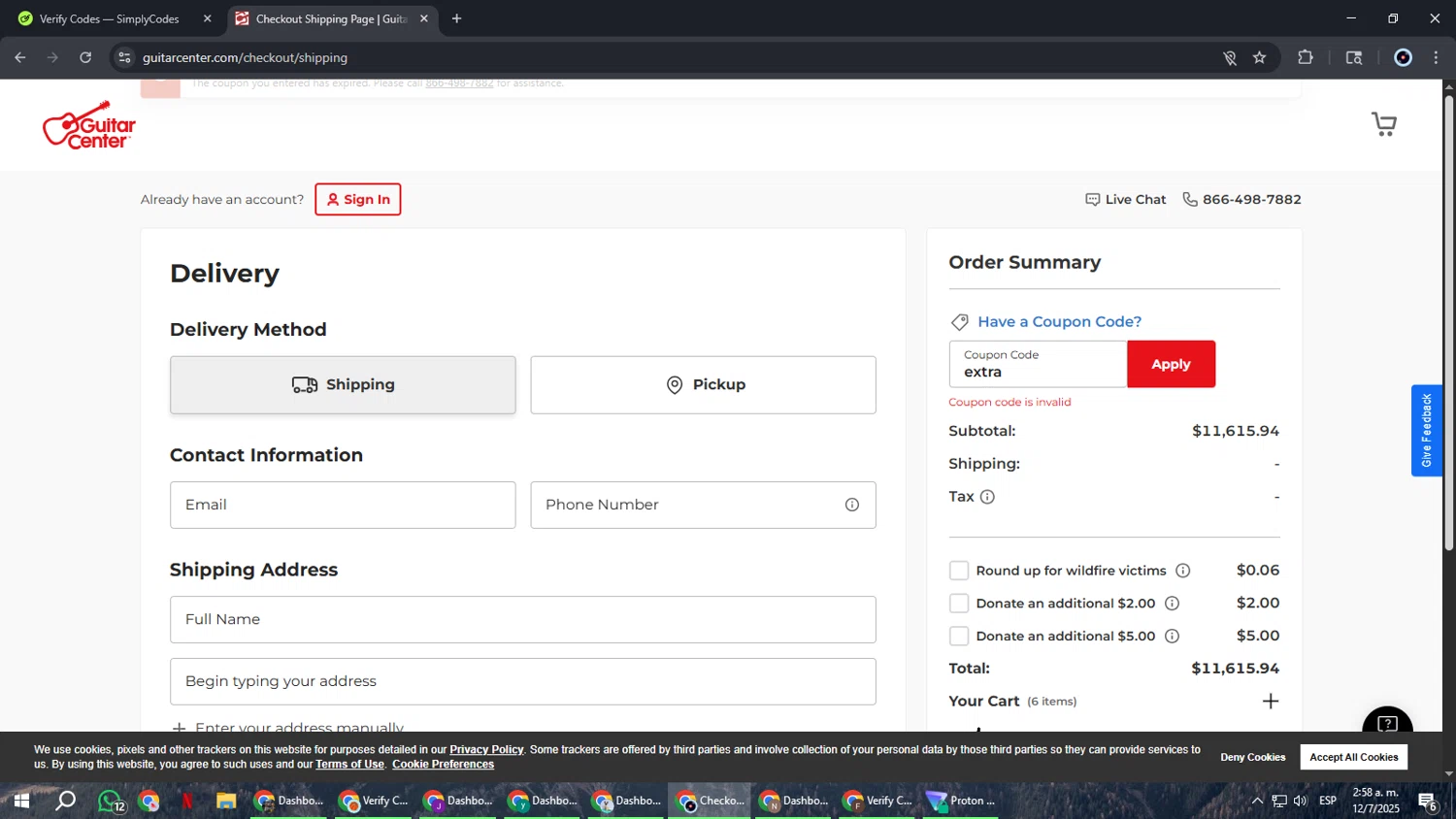Click the Privacy Policy link
This screenshot has height=819, width=1456.
(486, 750)
